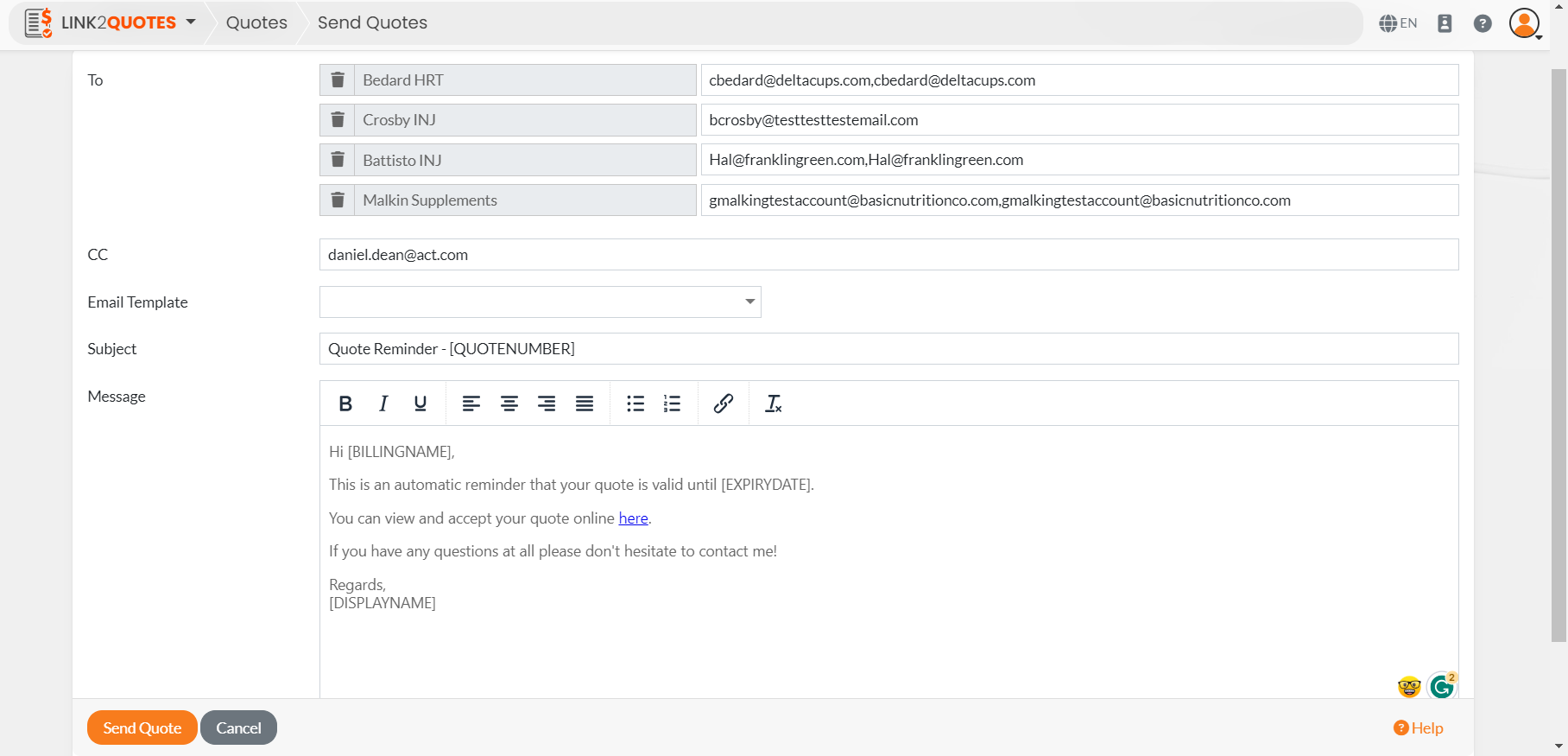This screenshot has width=1568, height=756.
Task: Center align message text
Action: pos(509,403)
